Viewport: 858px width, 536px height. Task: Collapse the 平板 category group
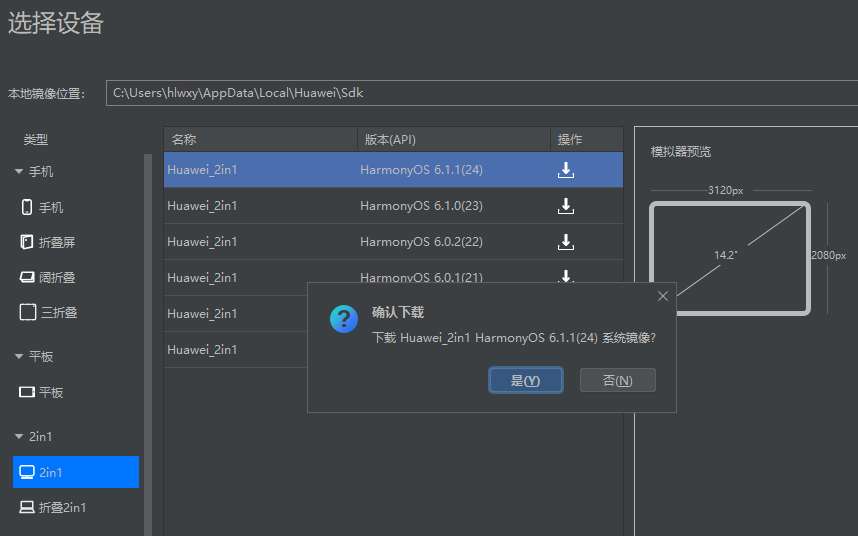pyautogui.click(x=19, y=357)
